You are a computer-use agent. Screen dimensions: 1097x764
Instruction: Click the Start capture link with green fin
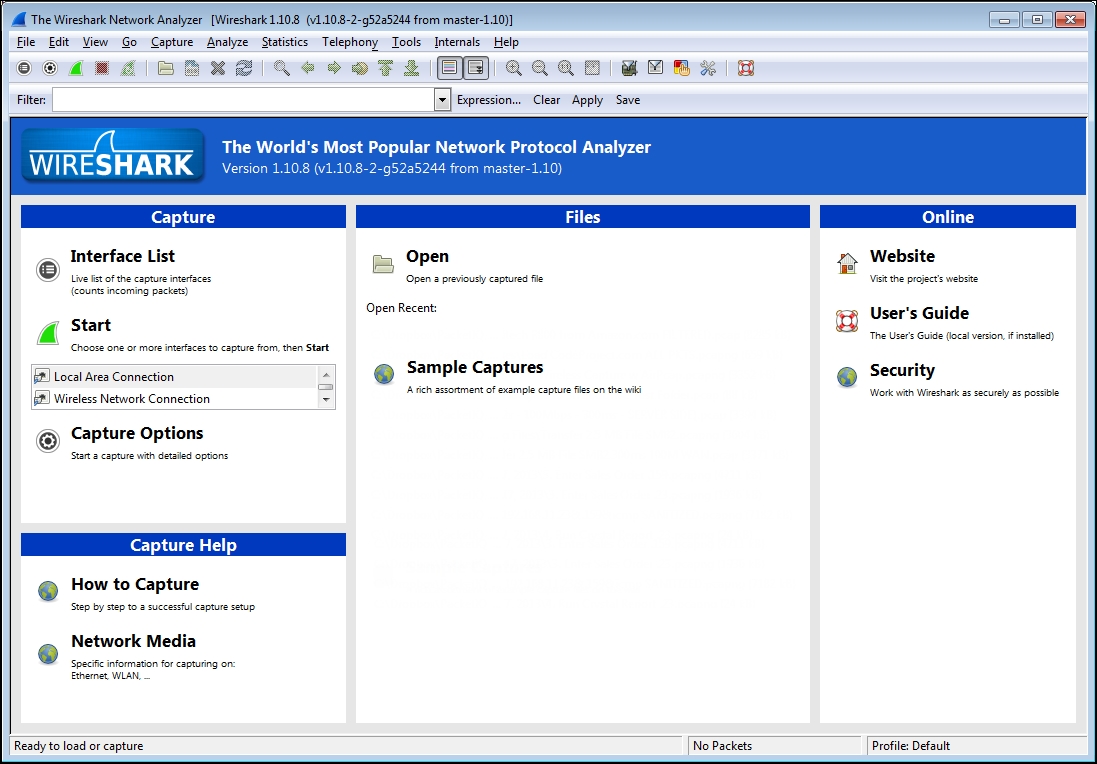(91, 325)
